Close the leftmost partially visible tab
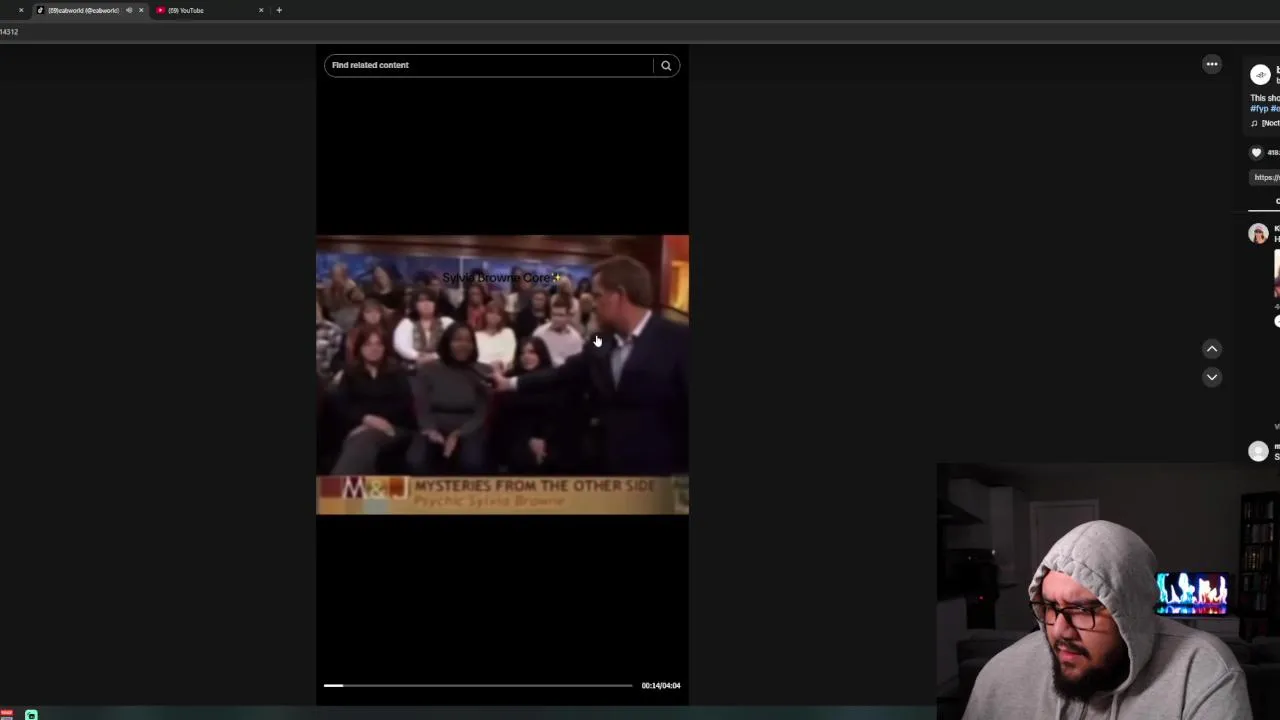 tap(21, 10)
